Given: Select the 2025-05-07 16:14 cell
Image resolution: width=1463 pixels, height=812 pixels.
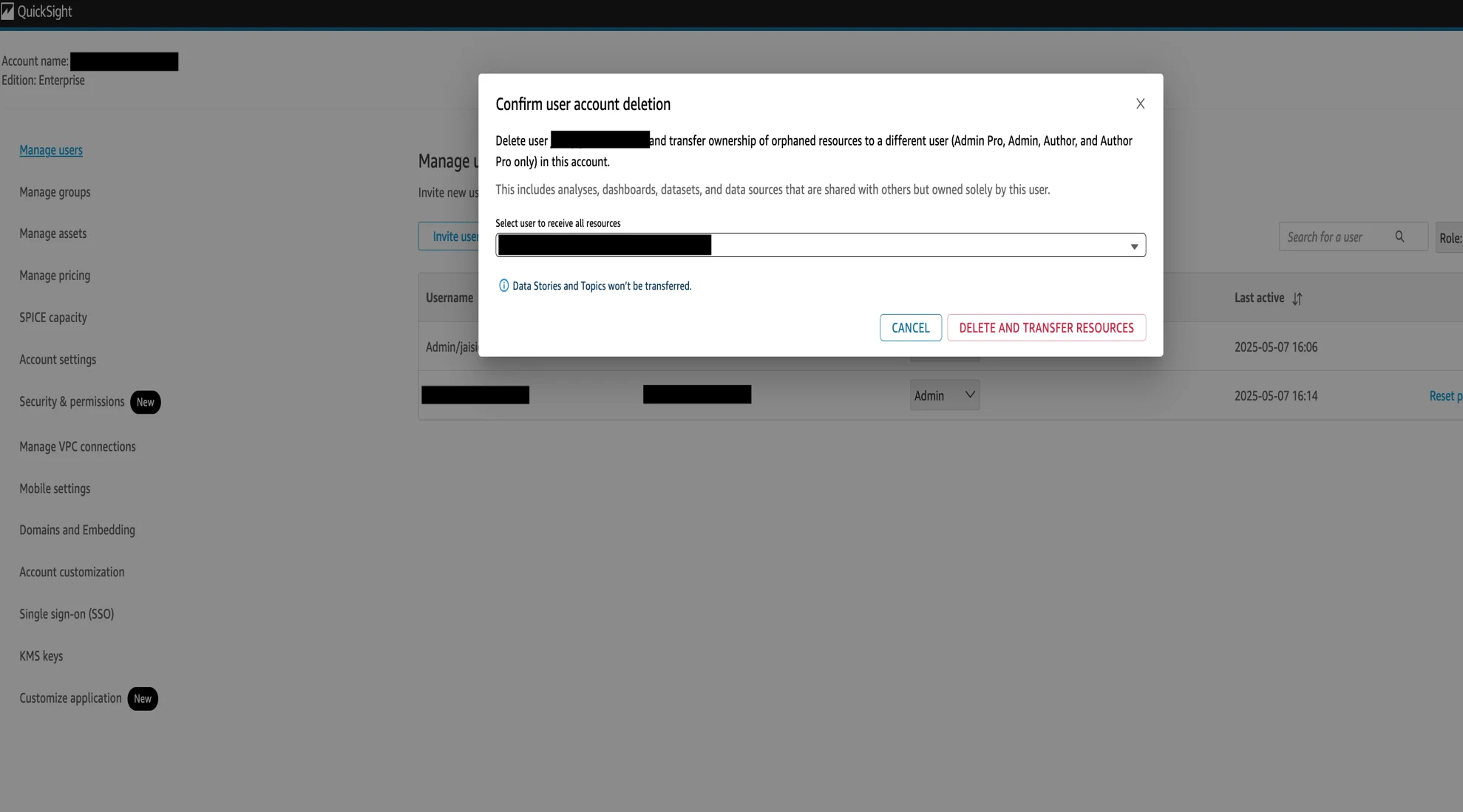Looking at the screenshot, I should tap(1276, 396).
